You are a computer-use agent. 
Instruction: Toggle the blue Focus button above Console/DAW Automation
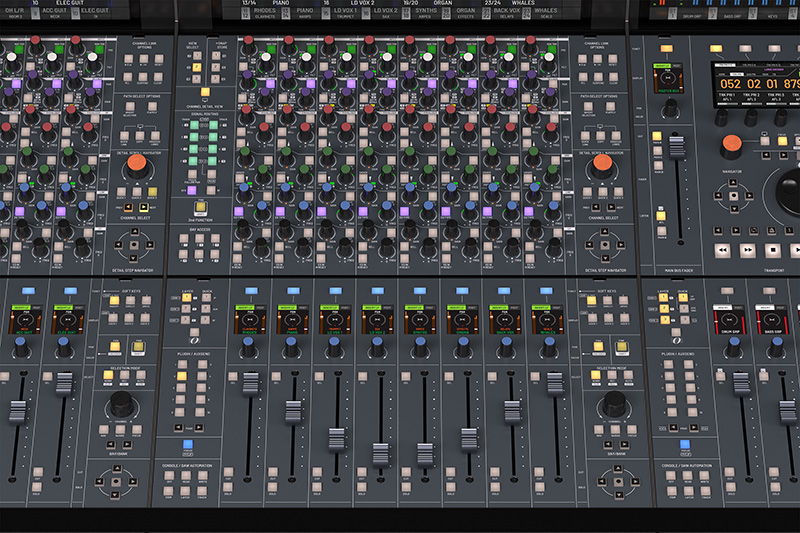[x=187, y=446]
